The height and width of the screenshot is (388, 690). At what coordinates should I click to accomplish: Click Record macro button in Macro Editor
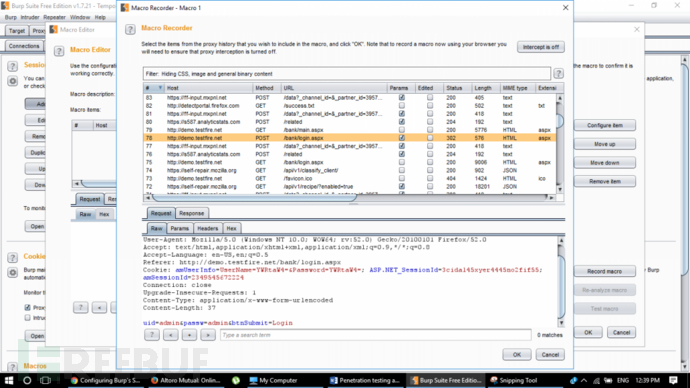pos(605,271)
